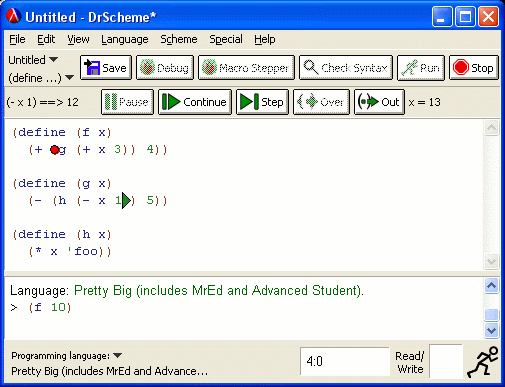The width and height of the screenshot is (505, 387).
Task: Click the interactions pane scroll-down arrow
Action: [491, 330]
